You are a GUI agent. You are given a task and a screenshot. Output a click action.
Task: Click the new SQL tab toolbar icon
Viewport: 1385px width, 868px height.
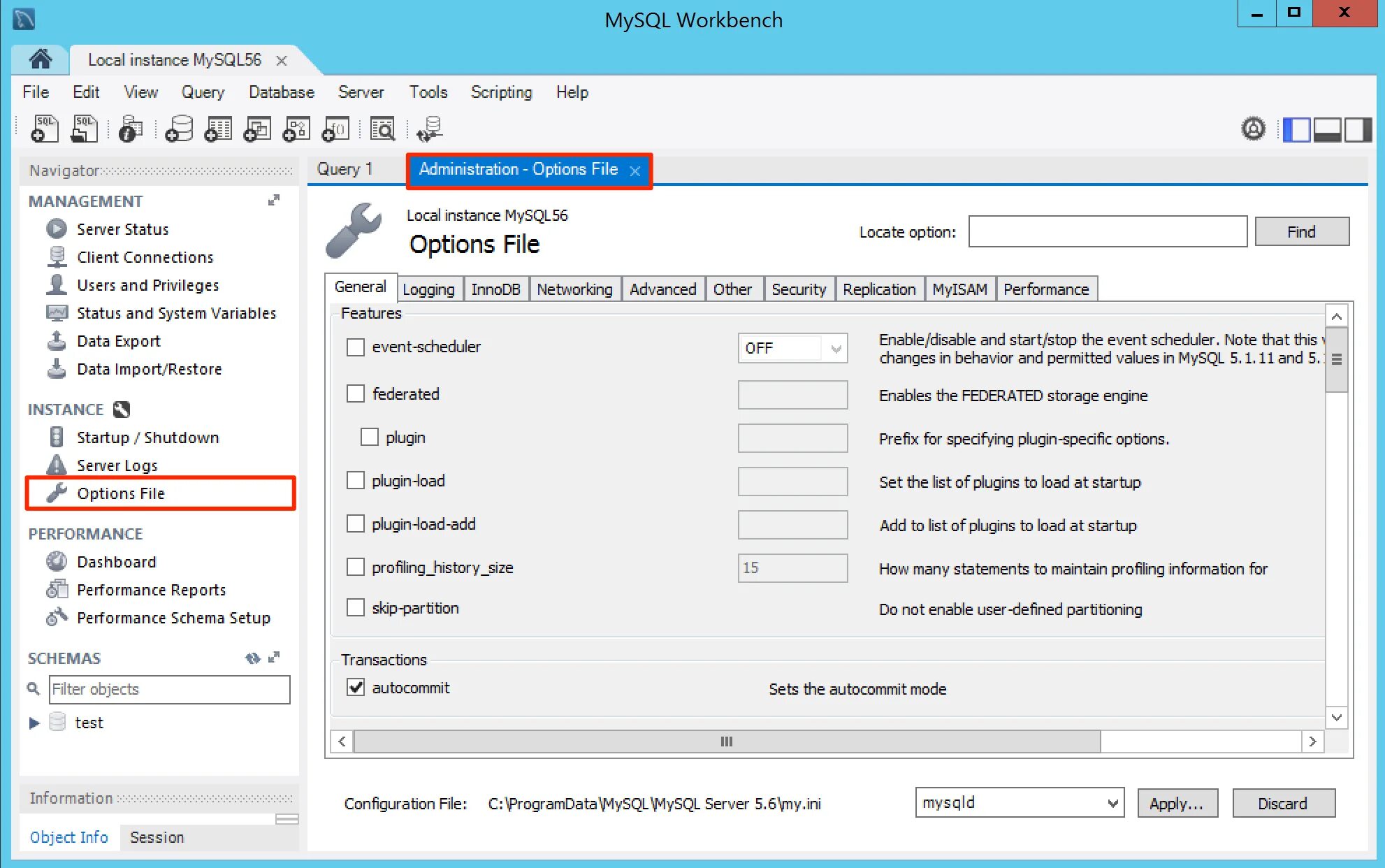[45, 129]
